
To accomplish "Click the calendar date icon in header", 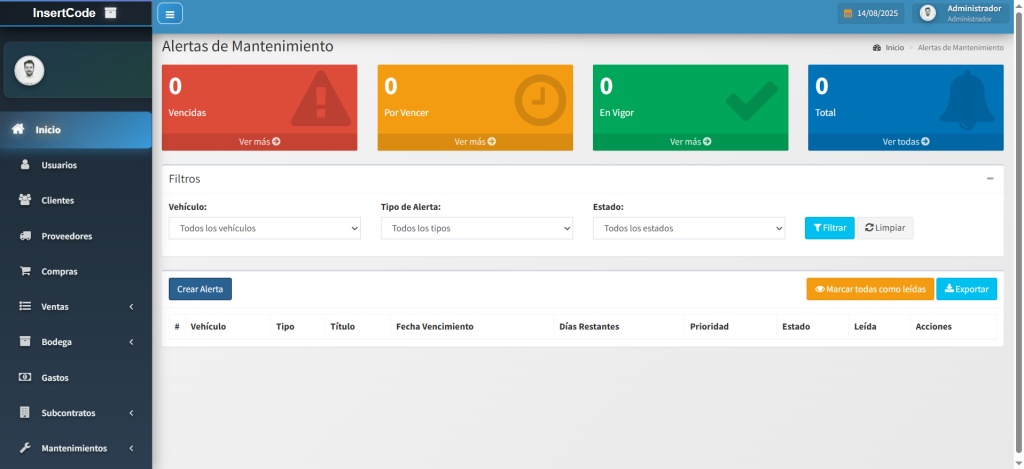I will pyautogui.click(x=848, y=13).
